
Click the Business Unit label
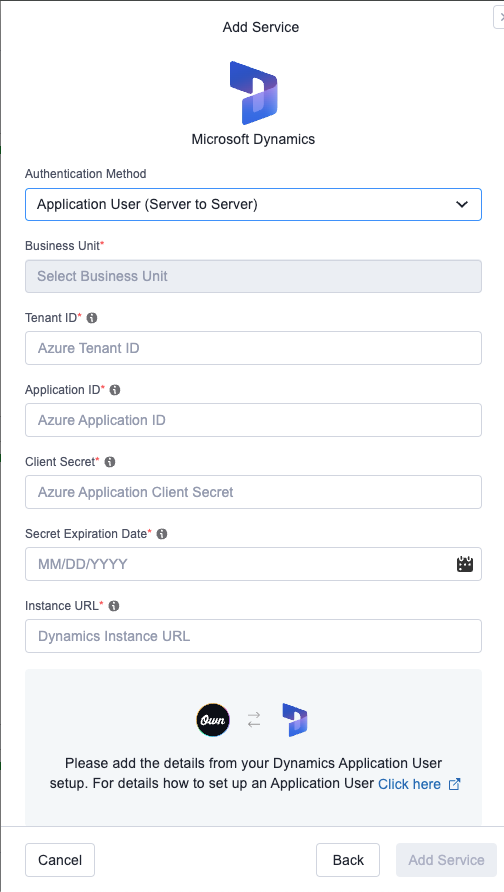[x=63, y=246]
